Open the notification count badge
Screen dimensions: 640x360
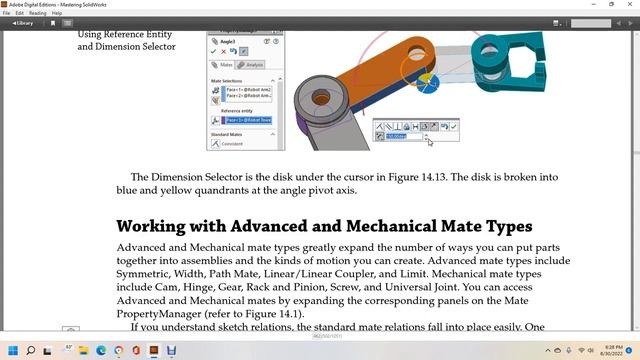629,350
